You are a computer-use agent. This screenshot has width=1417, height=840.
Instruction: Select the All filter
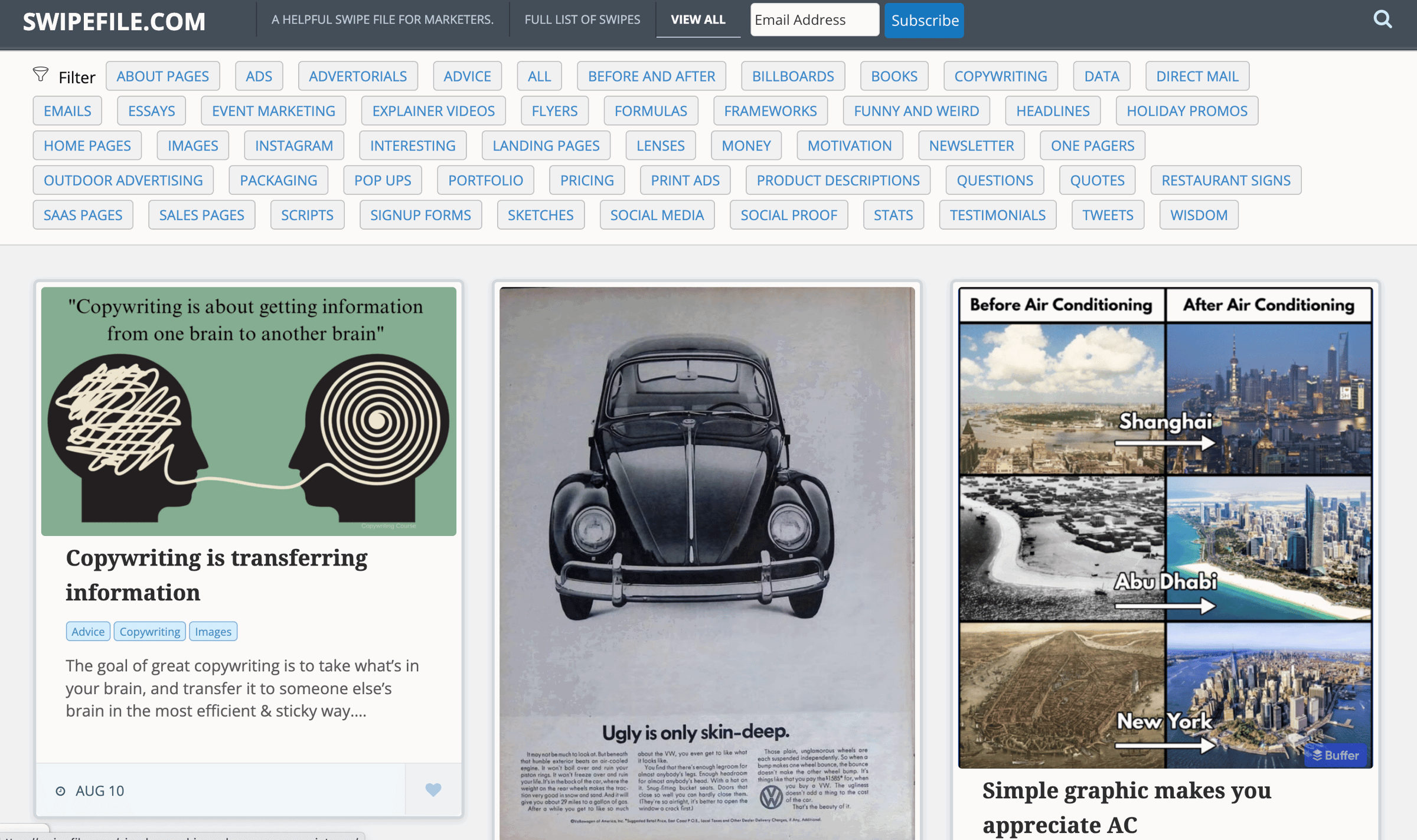(x=539, y=76)
